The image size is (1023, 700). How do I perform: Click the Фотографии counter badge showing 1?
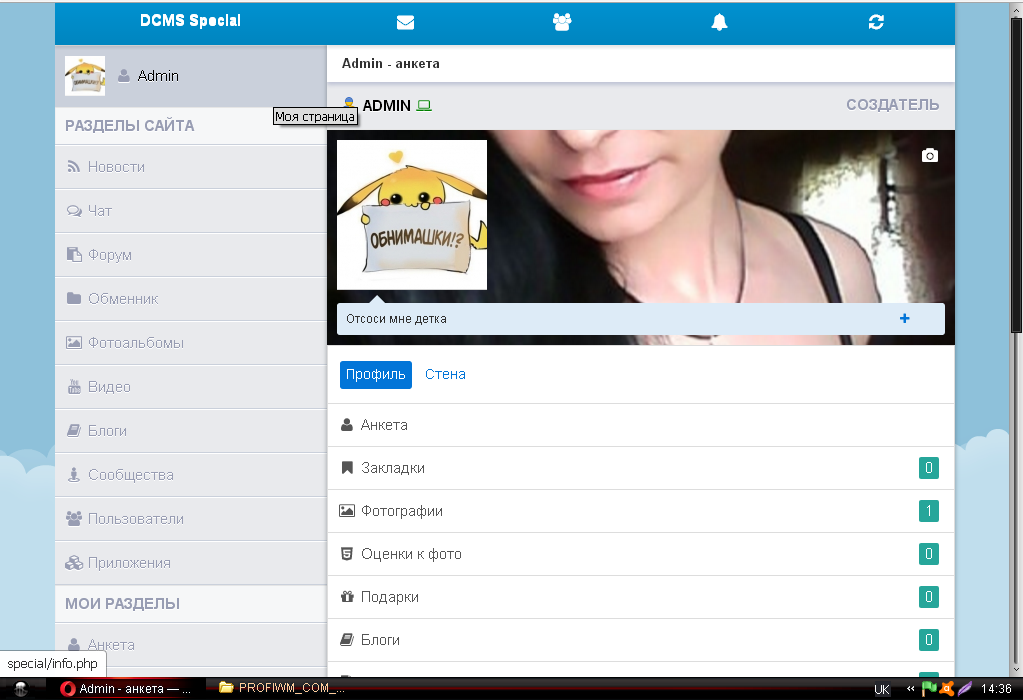click(x=929, y=511)
